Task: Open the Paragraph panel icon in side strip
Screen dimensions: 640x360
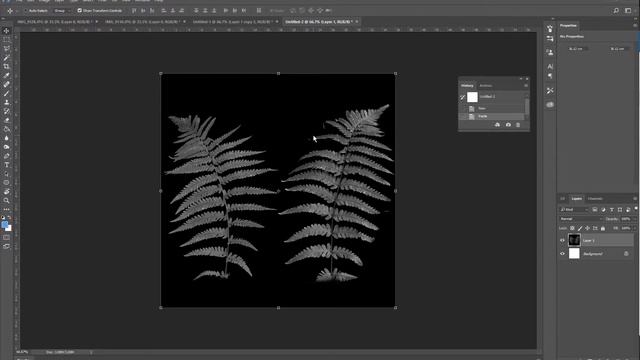Action: [550, 76]
